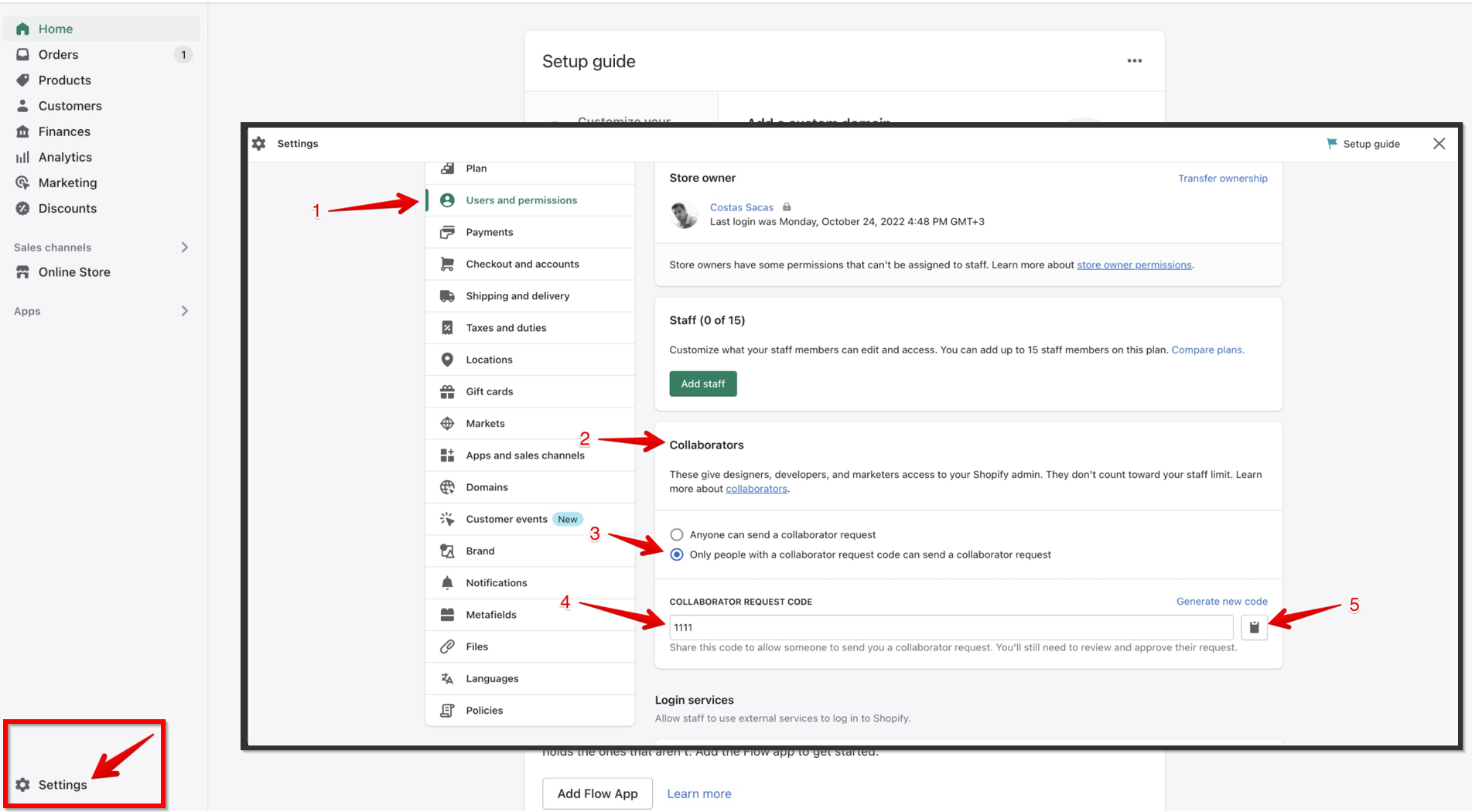Open the Setup guide three-dot menu

pos(1134,61)
